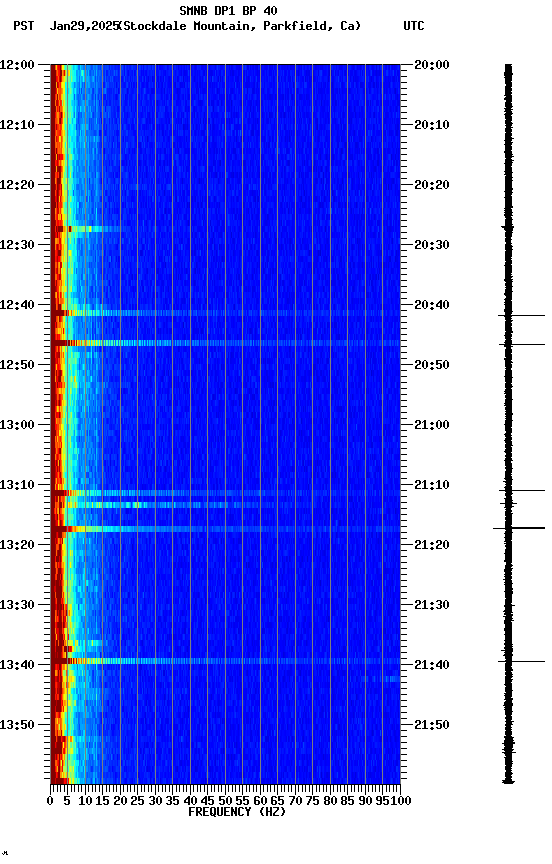This screenshot has width=552, height=864.
Task: Click the title text 'SMNB DP1 BP 40'
Action: 228,10
